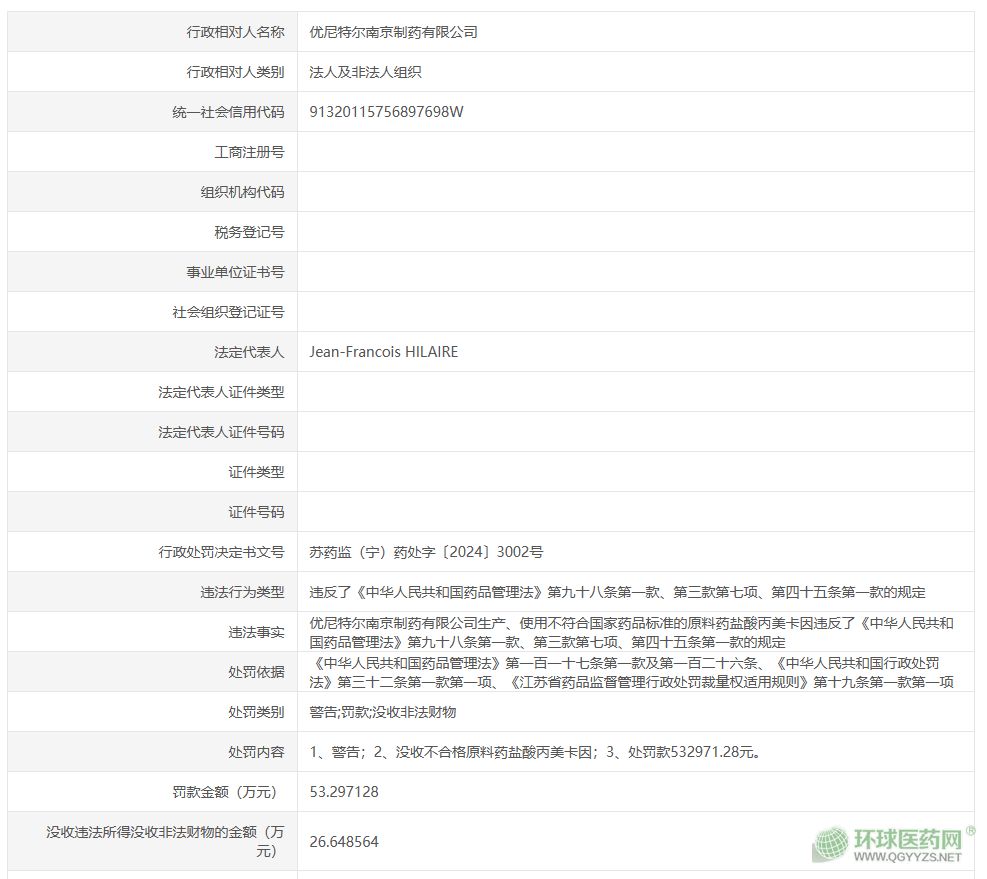Select the 警告;罚款;没收非法财物 penalty type value

383,712
